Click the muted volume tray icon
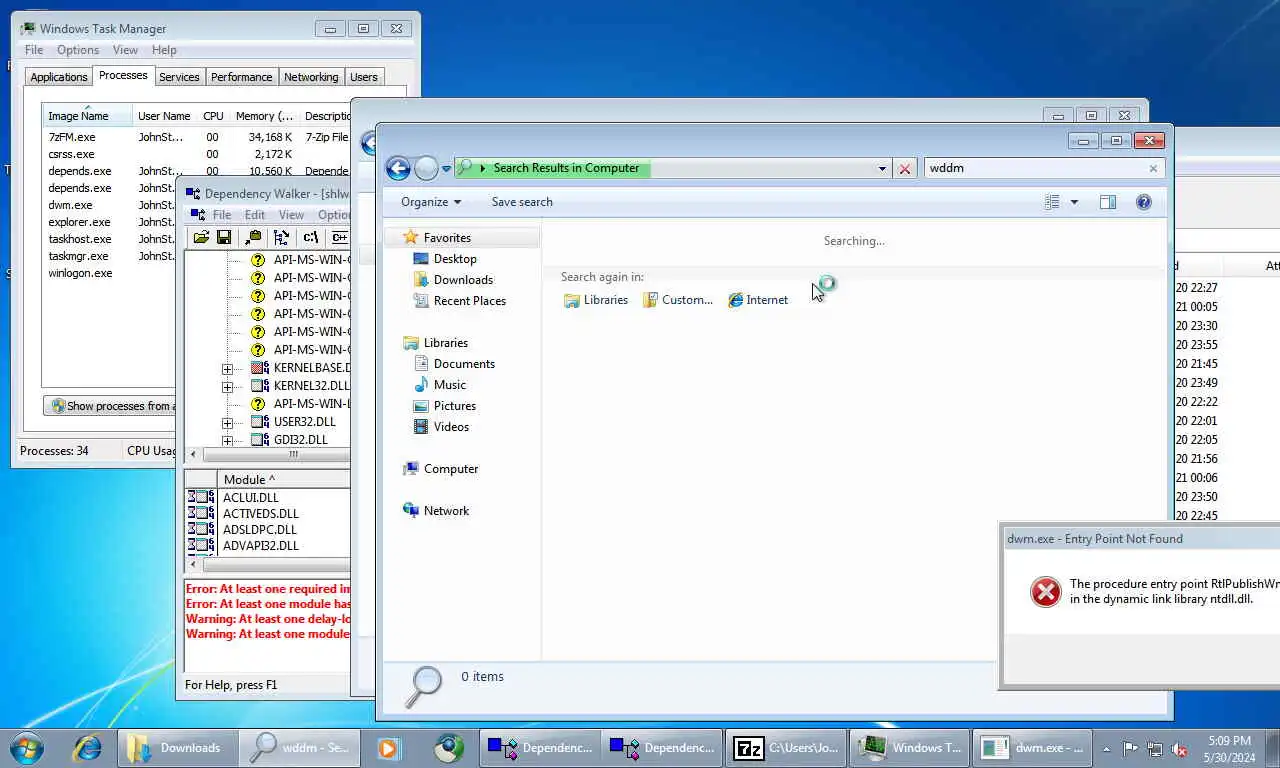 point(1179,748)
